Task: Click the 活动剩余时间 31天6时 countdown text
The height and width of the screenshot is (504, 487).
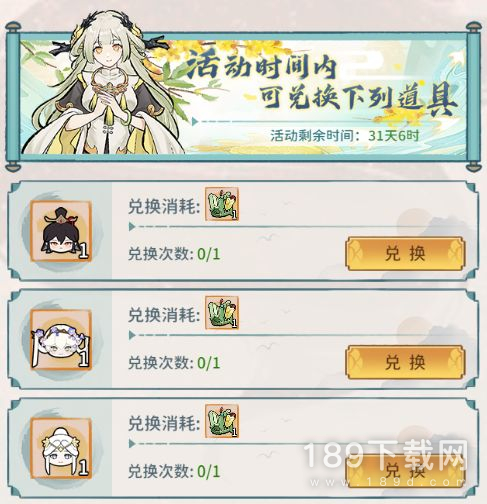Action: (345, 136)
